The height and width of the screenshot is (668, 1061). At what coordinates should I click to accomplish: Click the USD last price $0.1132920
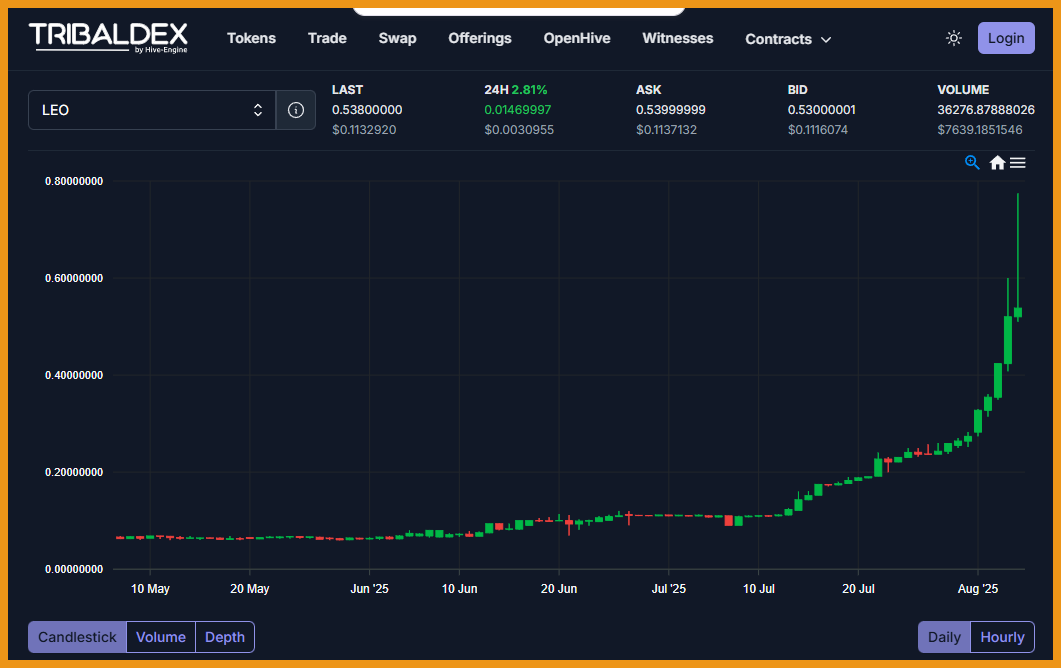click(364, 129)
